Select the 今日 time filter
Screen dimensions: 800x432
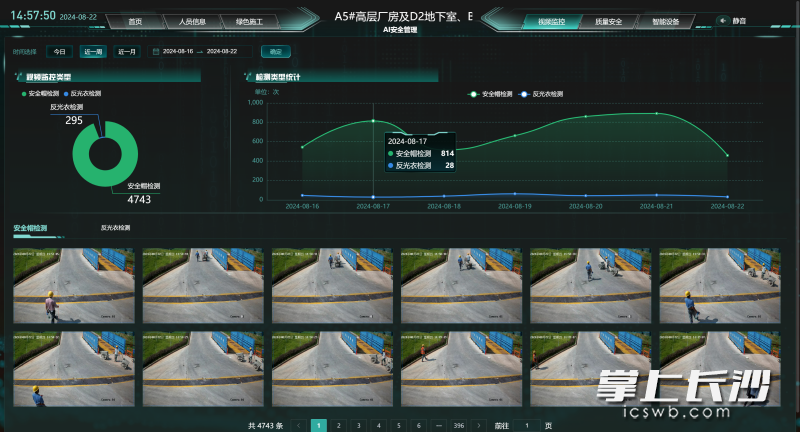coord(59,51)
